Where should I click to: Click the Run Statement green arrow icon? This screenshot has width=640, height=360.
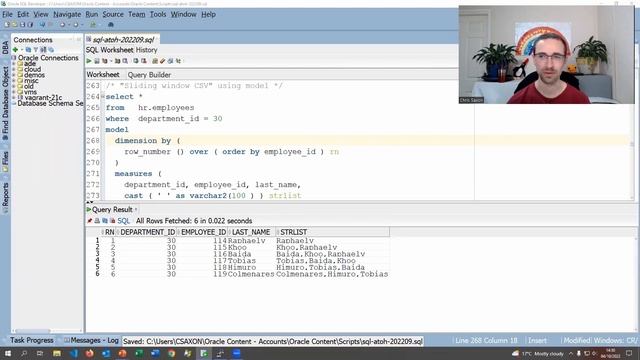tap(89, 61)
